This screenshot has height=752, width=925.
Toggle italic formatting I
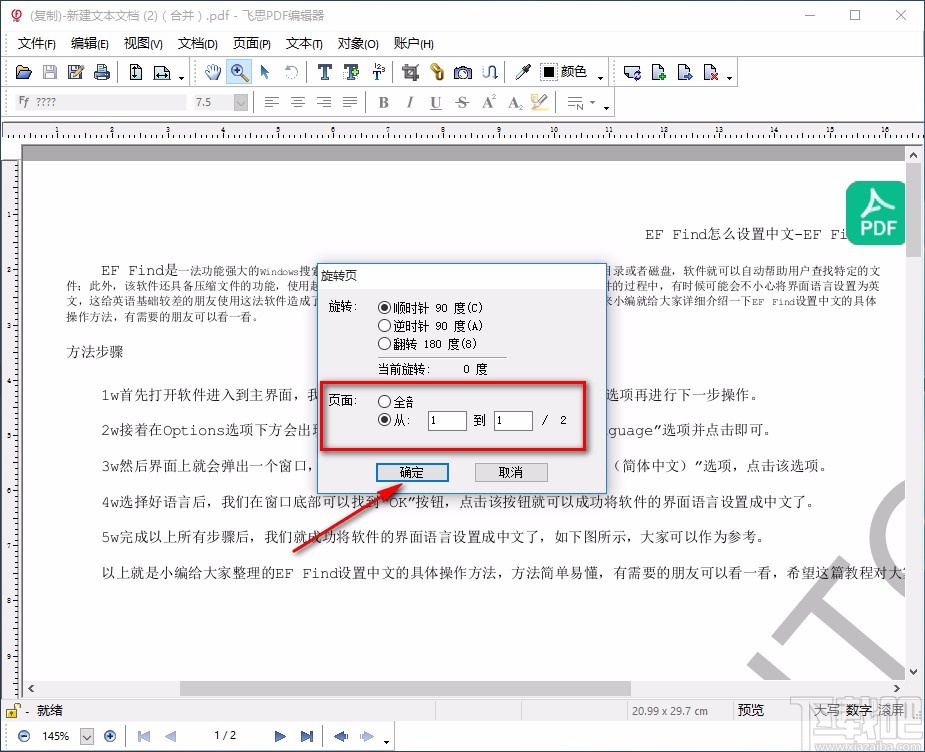coord(409,103)
